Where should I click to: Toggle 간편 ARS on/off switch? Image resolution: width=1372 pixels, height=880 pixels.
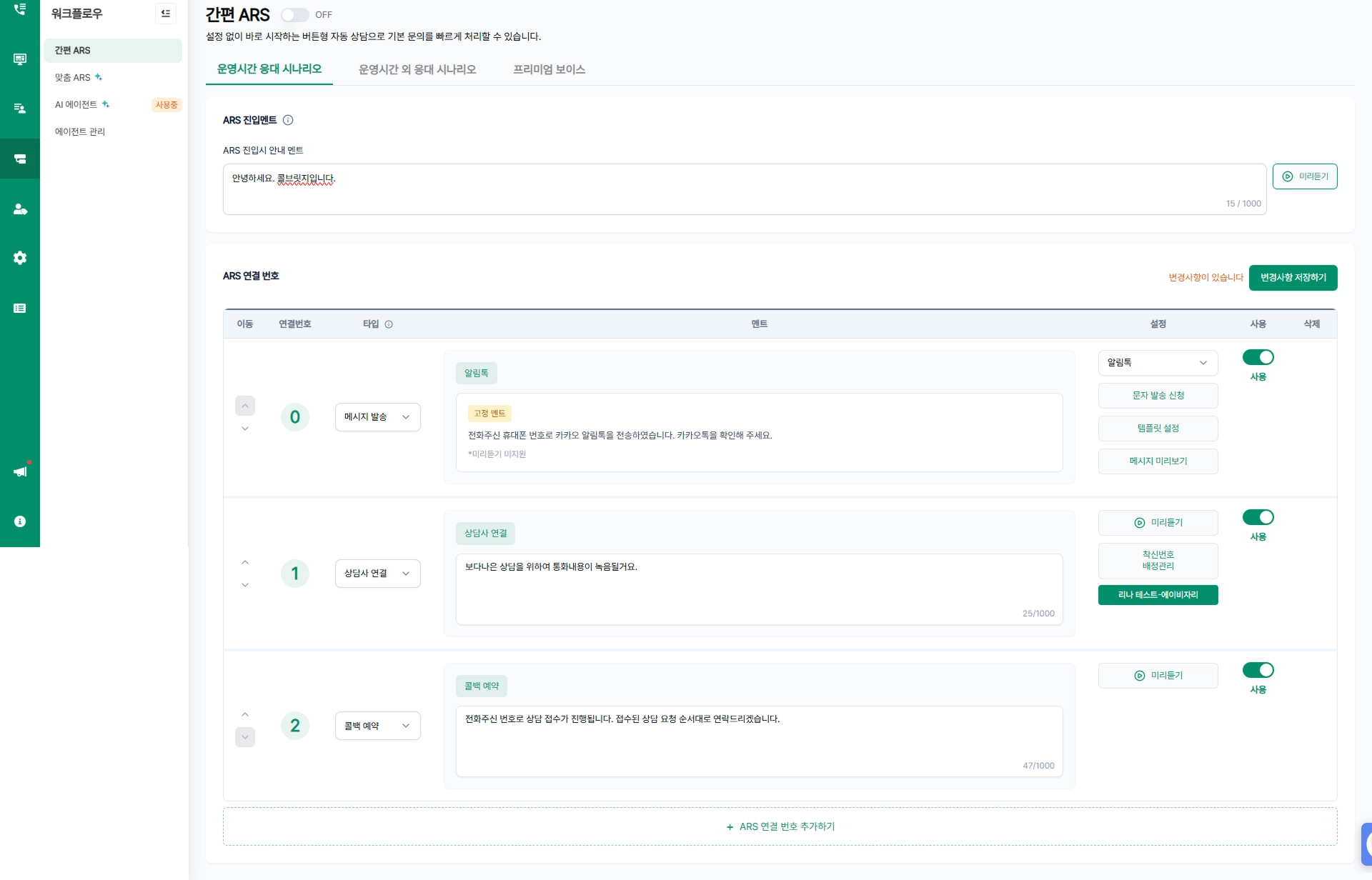pyautogui.click(x=294, y=15)
